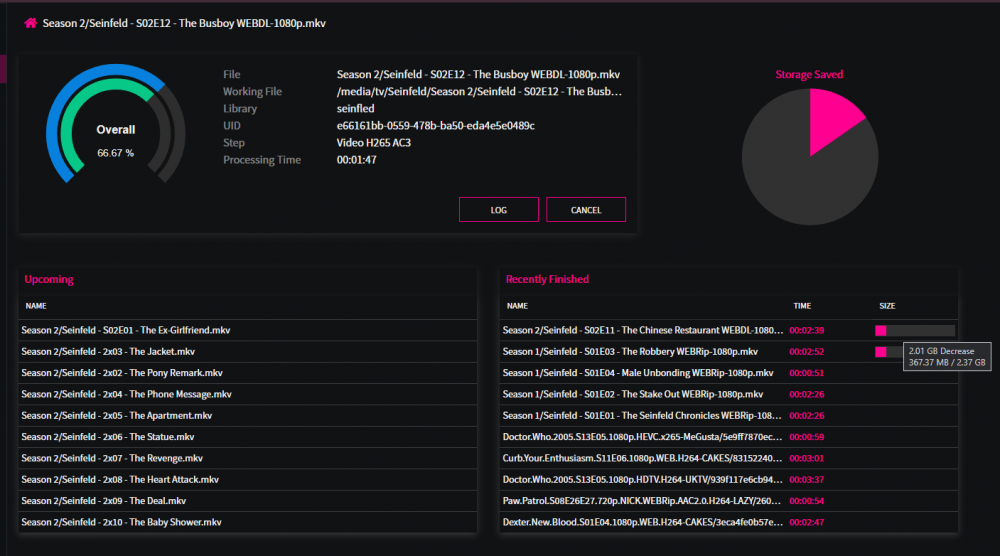Click the page title The Busboy WEBDL-1080p.mkv
Screen dimensions: 1000x556
[184, 23]
